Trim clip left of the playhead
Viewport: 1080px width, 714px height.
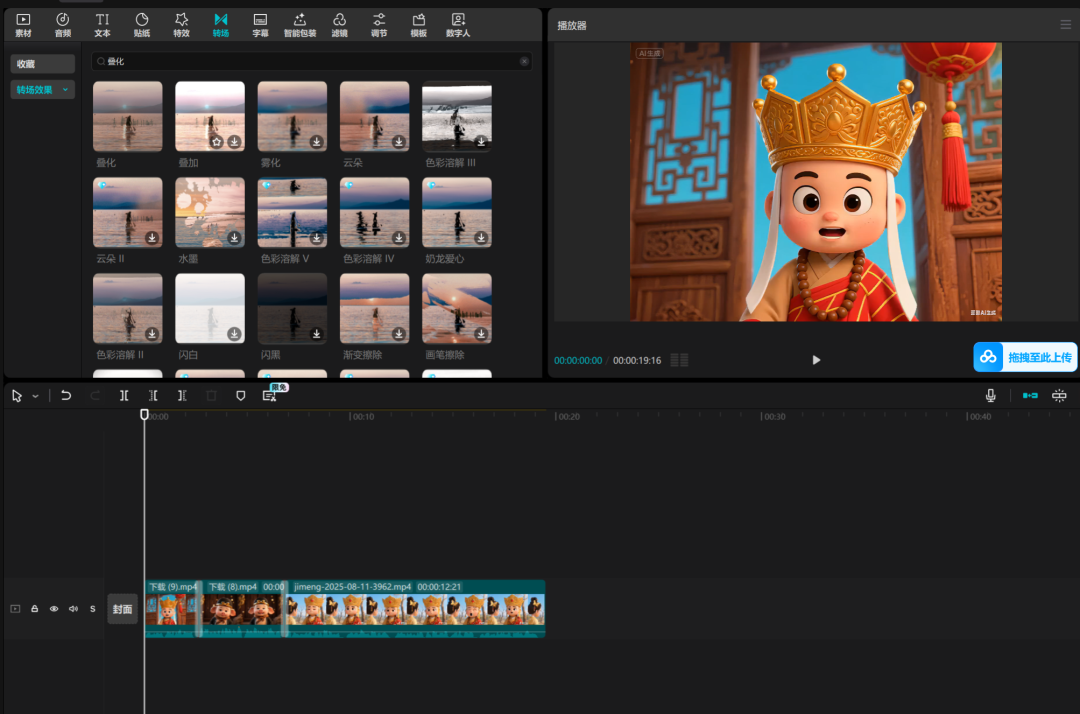coord(153,395)
